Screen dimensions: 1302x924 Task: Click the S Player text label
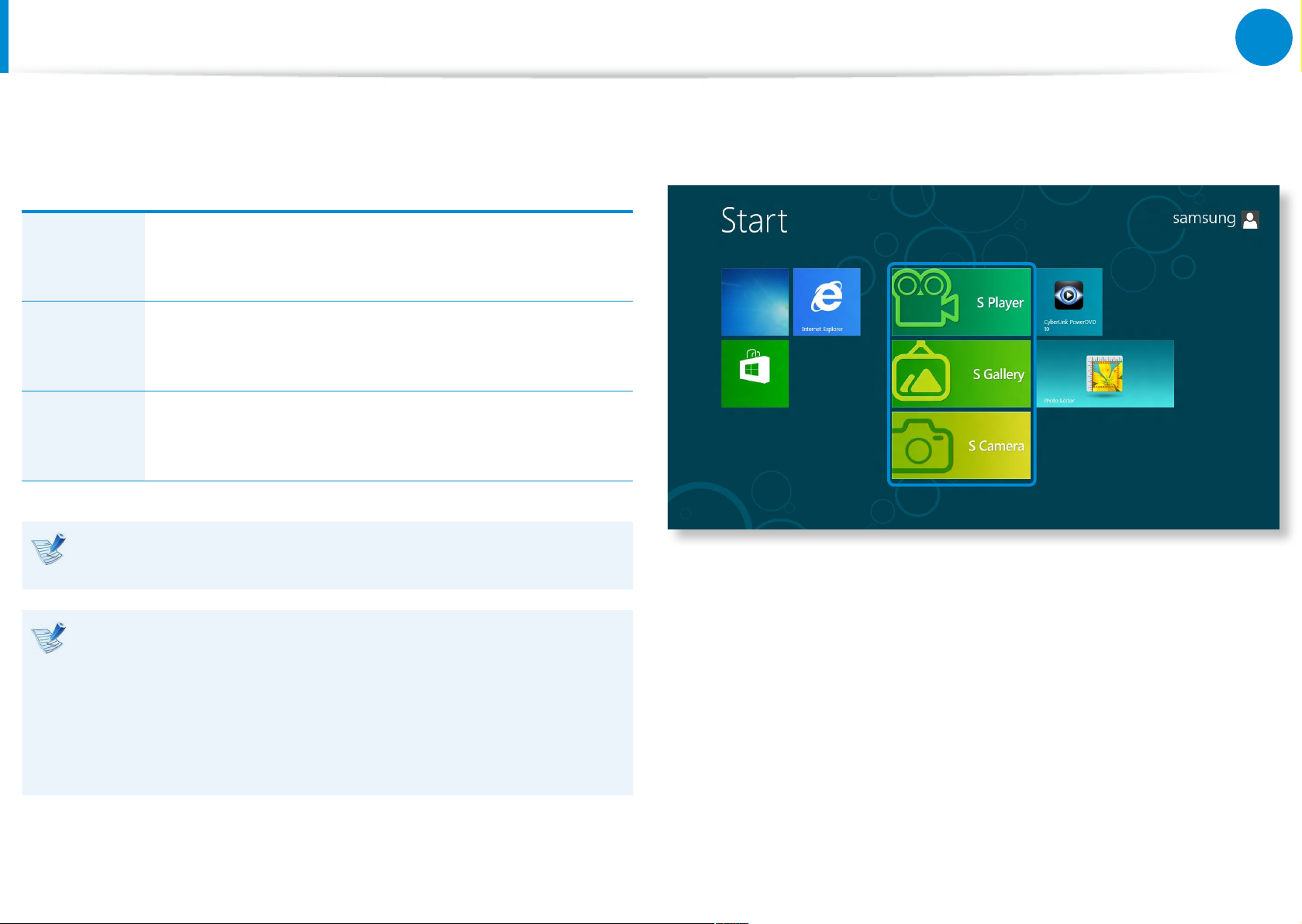[1000, 302]
